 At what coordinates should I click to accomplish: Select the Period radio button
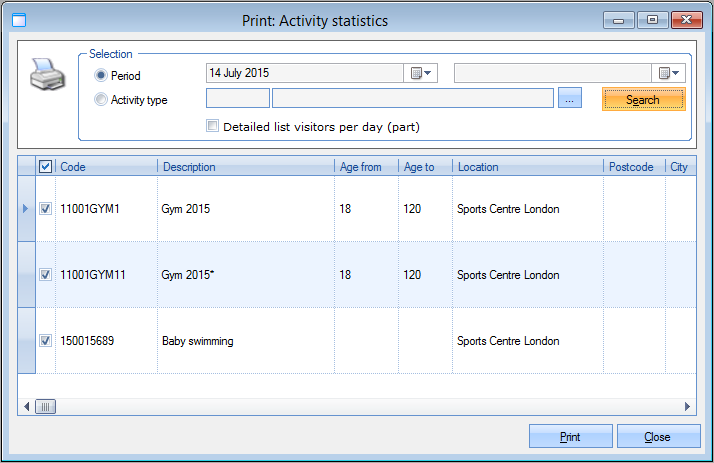[x=100, y=75]
